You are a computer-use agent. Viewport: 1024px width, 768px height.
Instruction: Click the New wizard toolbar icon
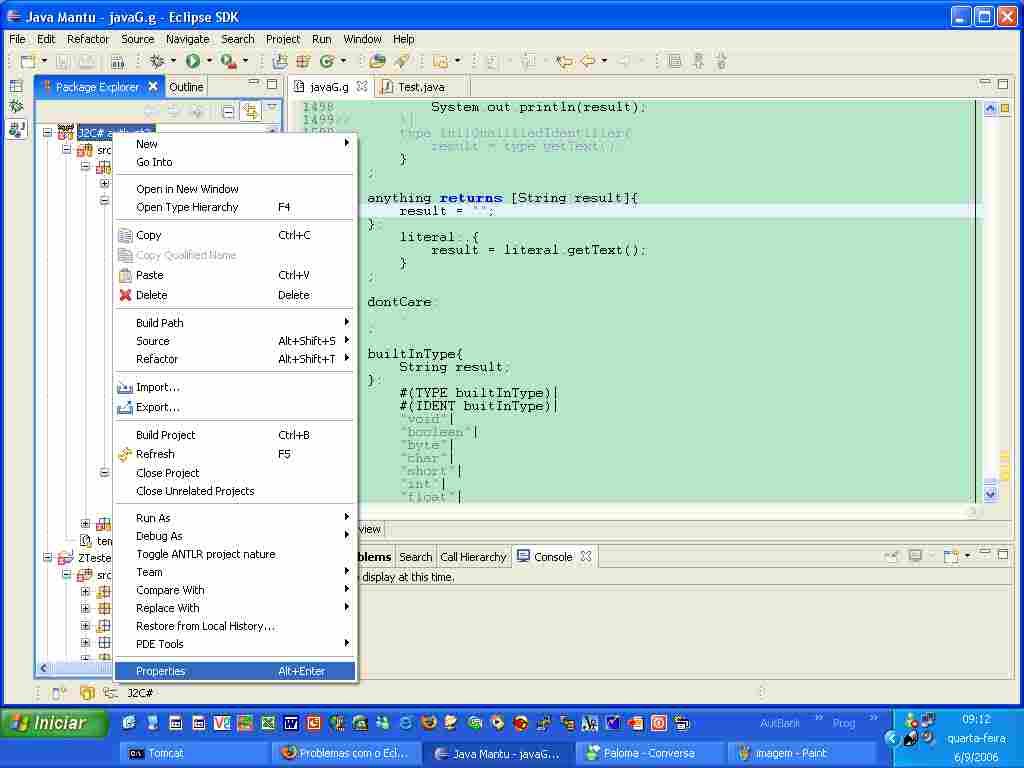28,62
